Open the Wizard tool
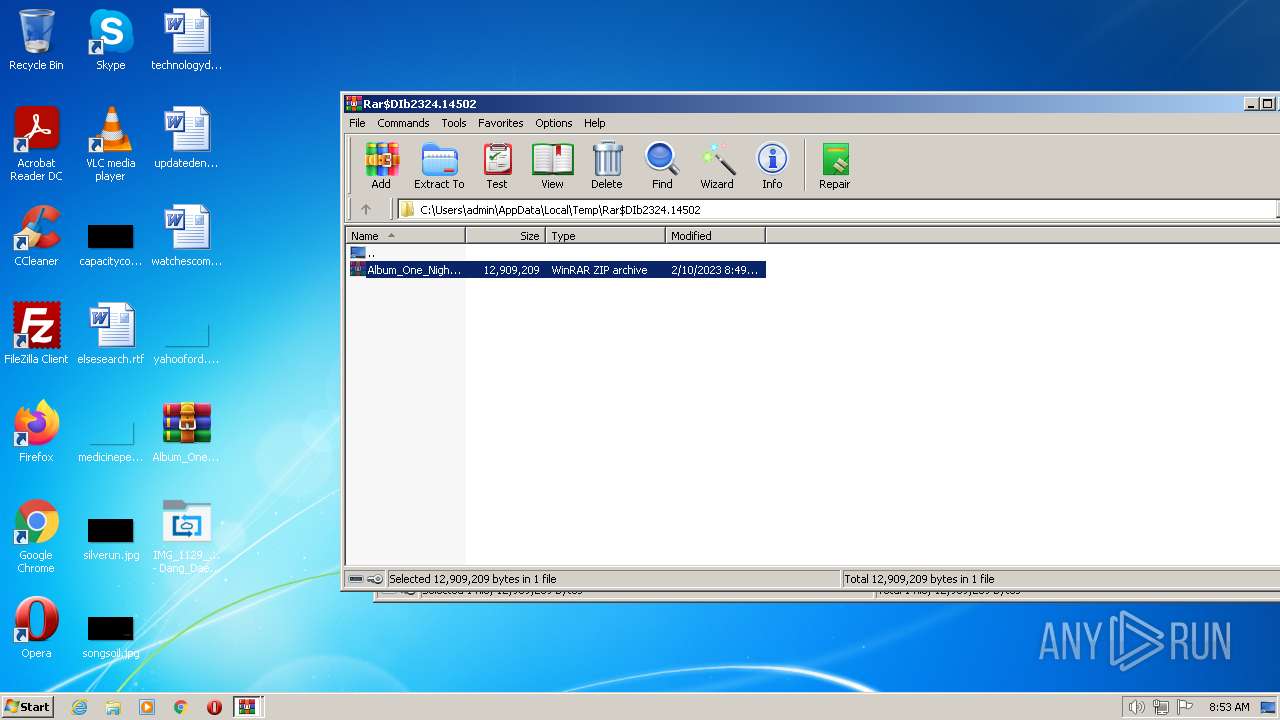The height and width of the screenshot is (720, 1280). [x=717, y=166]
